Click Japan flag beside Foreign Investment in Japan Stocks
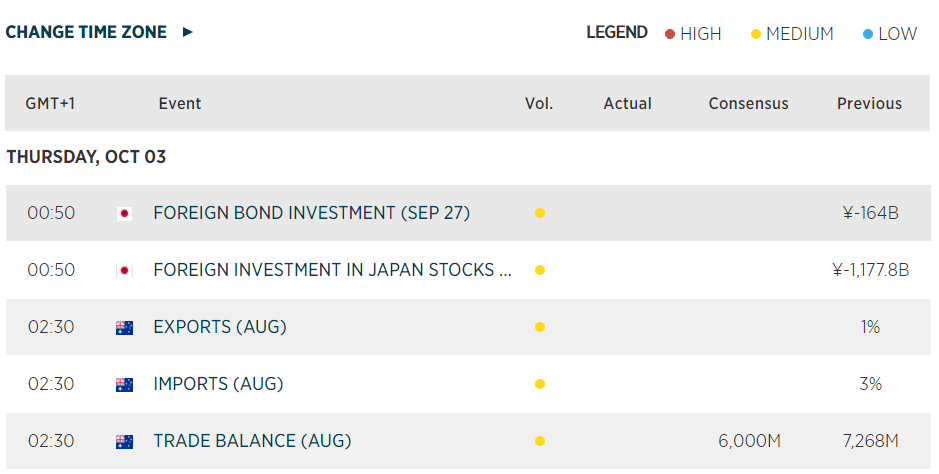939x474 pixels. [x=125, y=270]
